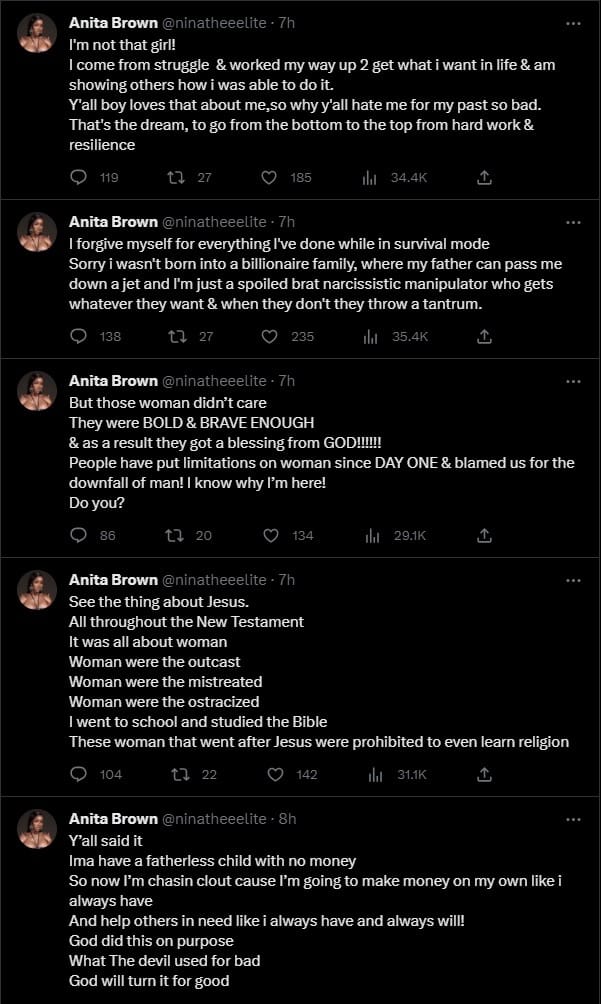
Task: Like the "I forgive myself" tweet
Action: pos(269,337)
